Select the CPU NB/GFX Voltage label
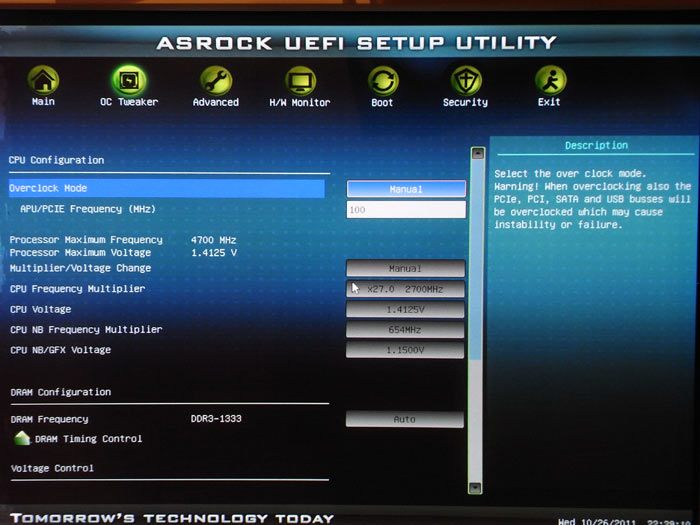Image resolution: width=700 pixels, height=525 pixels. [61, 350]
